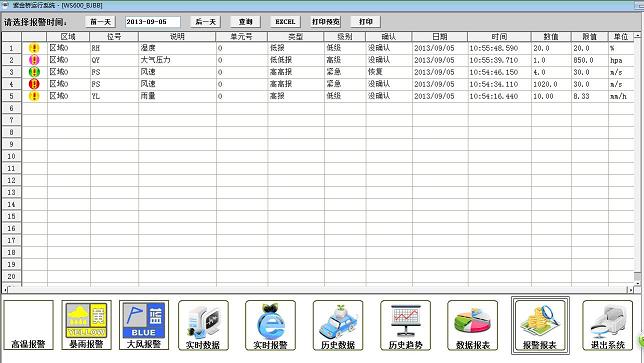Screen dimensions: 644x363
Task: Click the 退出系统 exit system icon
Action: click(607, 325)
